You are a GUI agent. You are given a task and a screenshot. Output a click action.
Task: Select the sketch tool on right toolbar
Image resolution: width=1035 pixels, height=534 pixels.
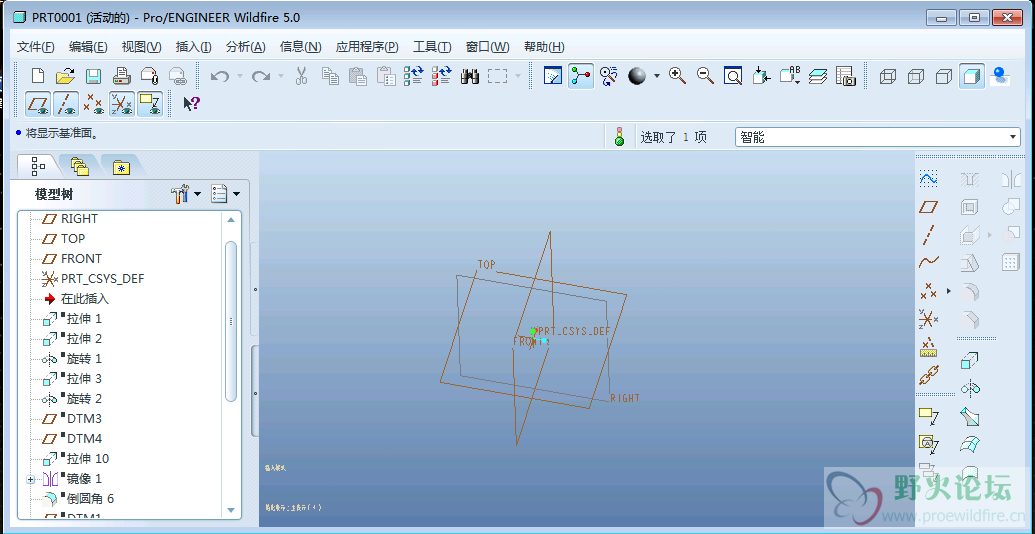(x=929, y=178)
